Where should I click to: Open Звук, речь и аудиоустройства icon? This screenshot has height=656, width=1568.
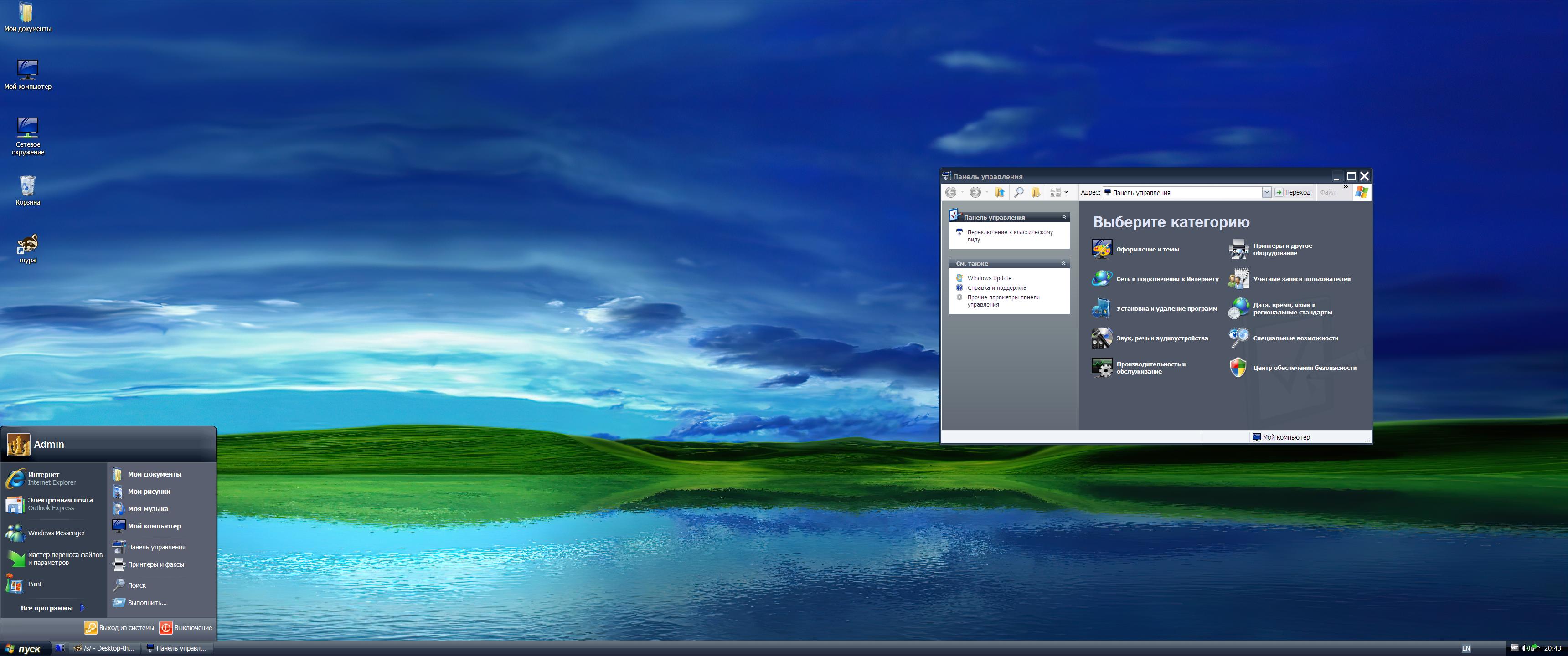(x=1102, y=338)
